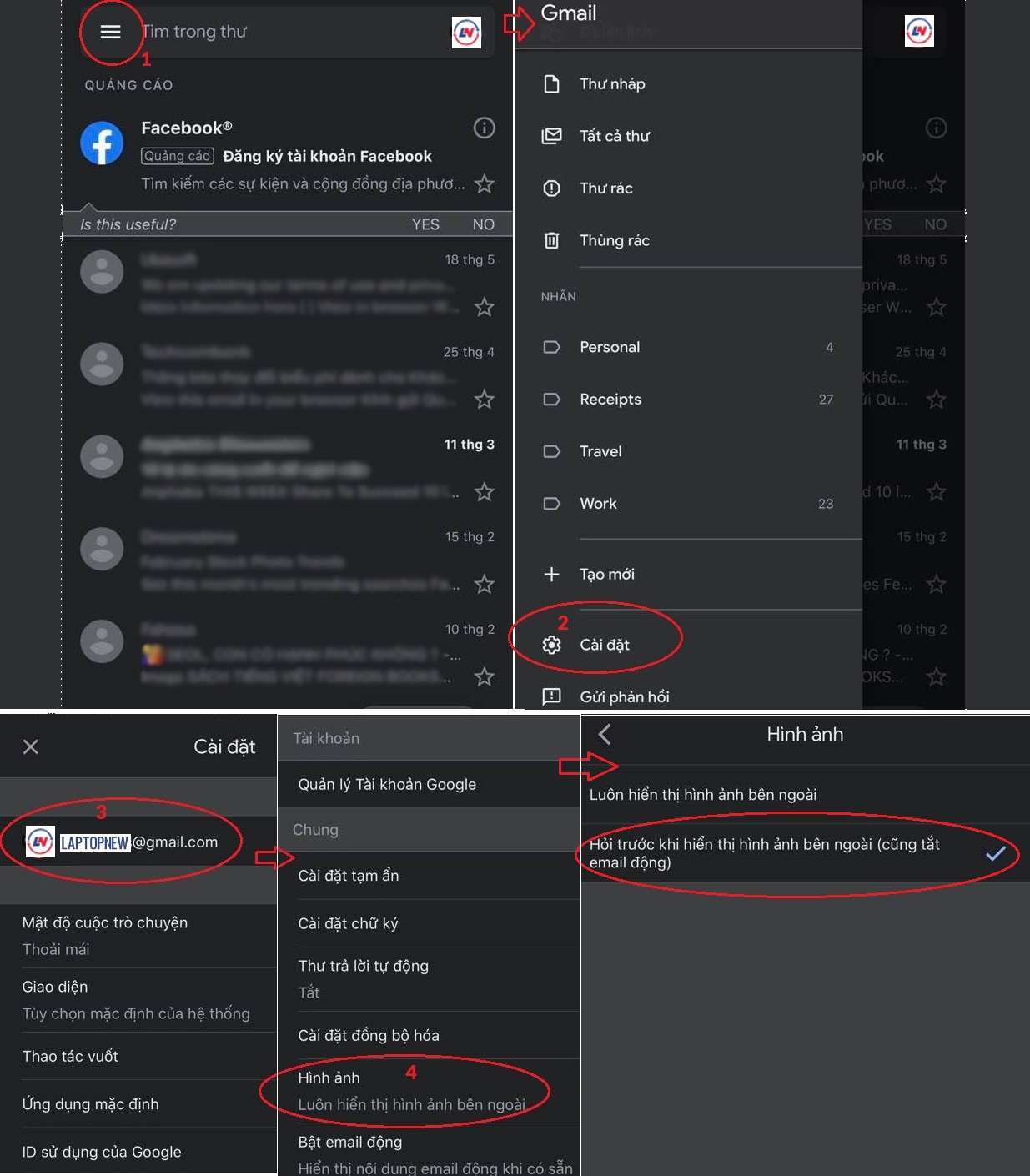Screen dimensions: 1030x1176
Task: Open Cài đặt using the gear icon
Action: point(551,645)
